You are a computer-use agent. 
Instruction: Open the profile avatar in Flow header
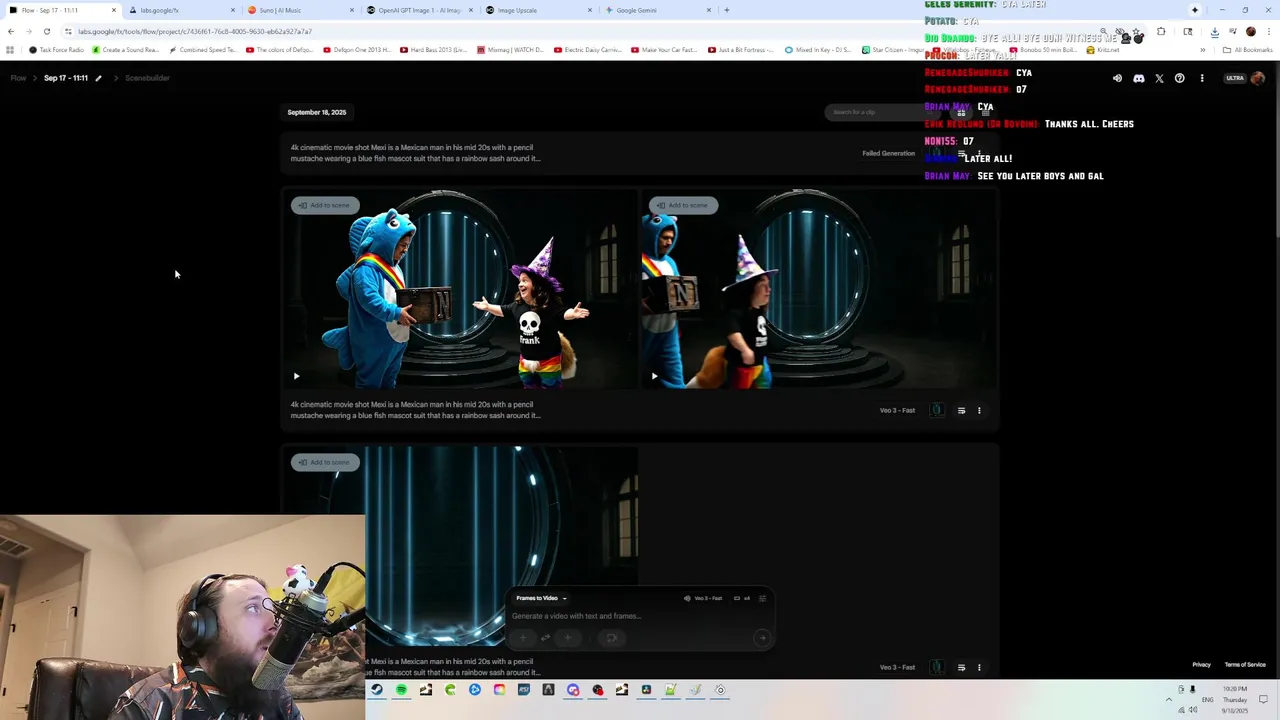[x=1257, y=78]
